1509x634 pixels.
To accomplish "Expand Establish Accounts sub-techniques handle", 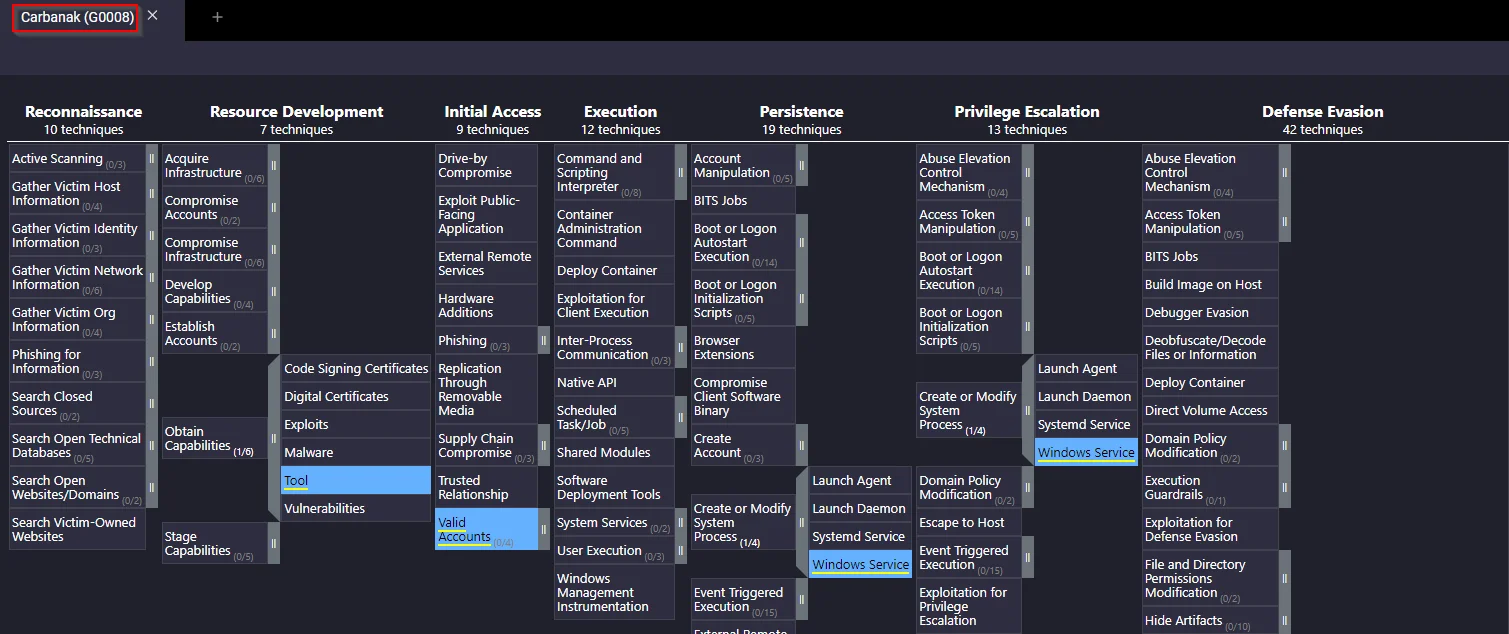I will pyautogui.click(x=274, y=334).
